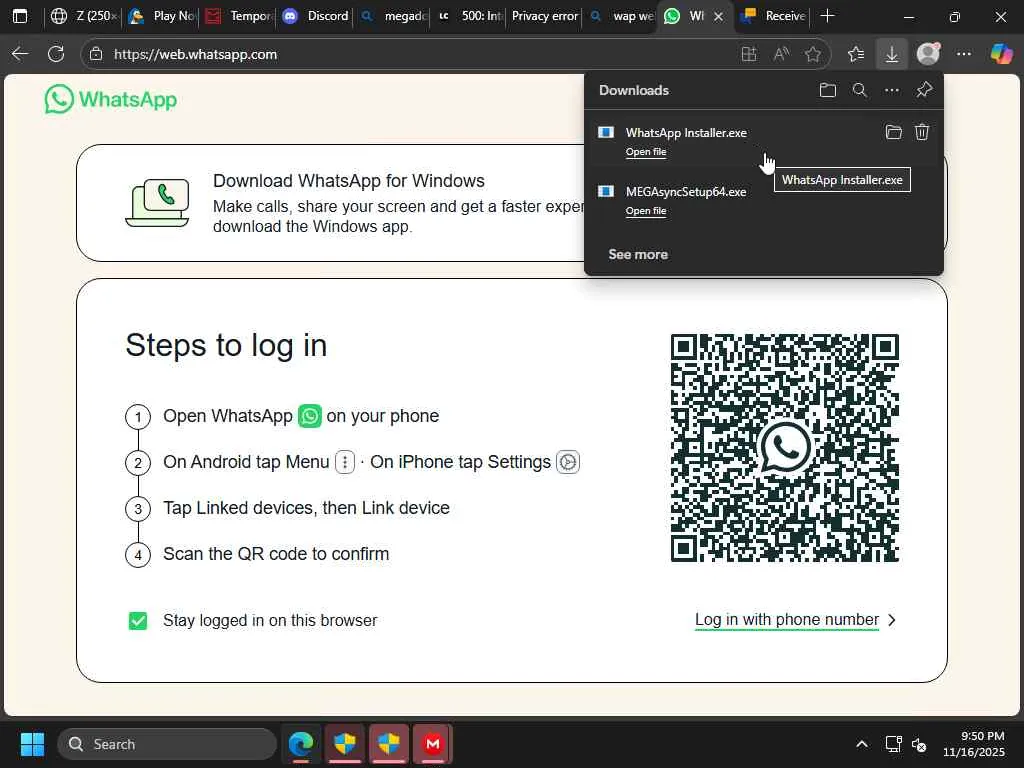1024x768 pixels.
Task: Refresh the WhatsApp Web page
Action: point(56,54)
